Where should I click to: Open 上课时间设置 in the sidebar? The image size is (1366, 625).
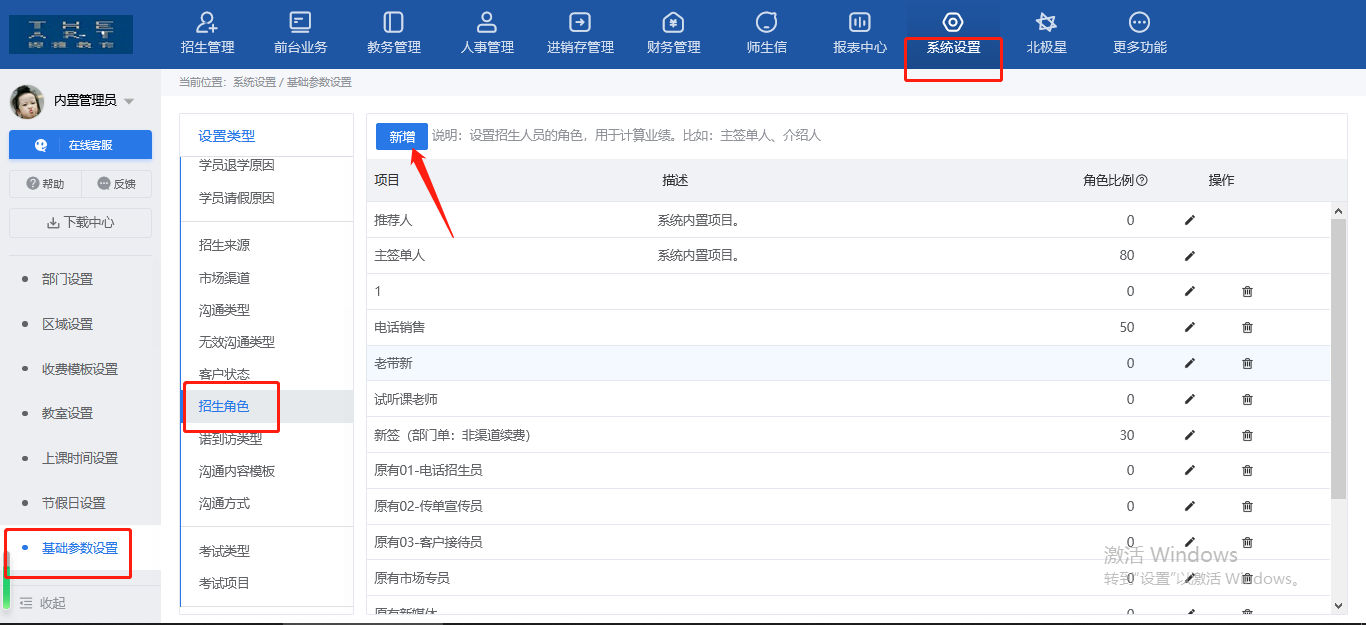80,458
